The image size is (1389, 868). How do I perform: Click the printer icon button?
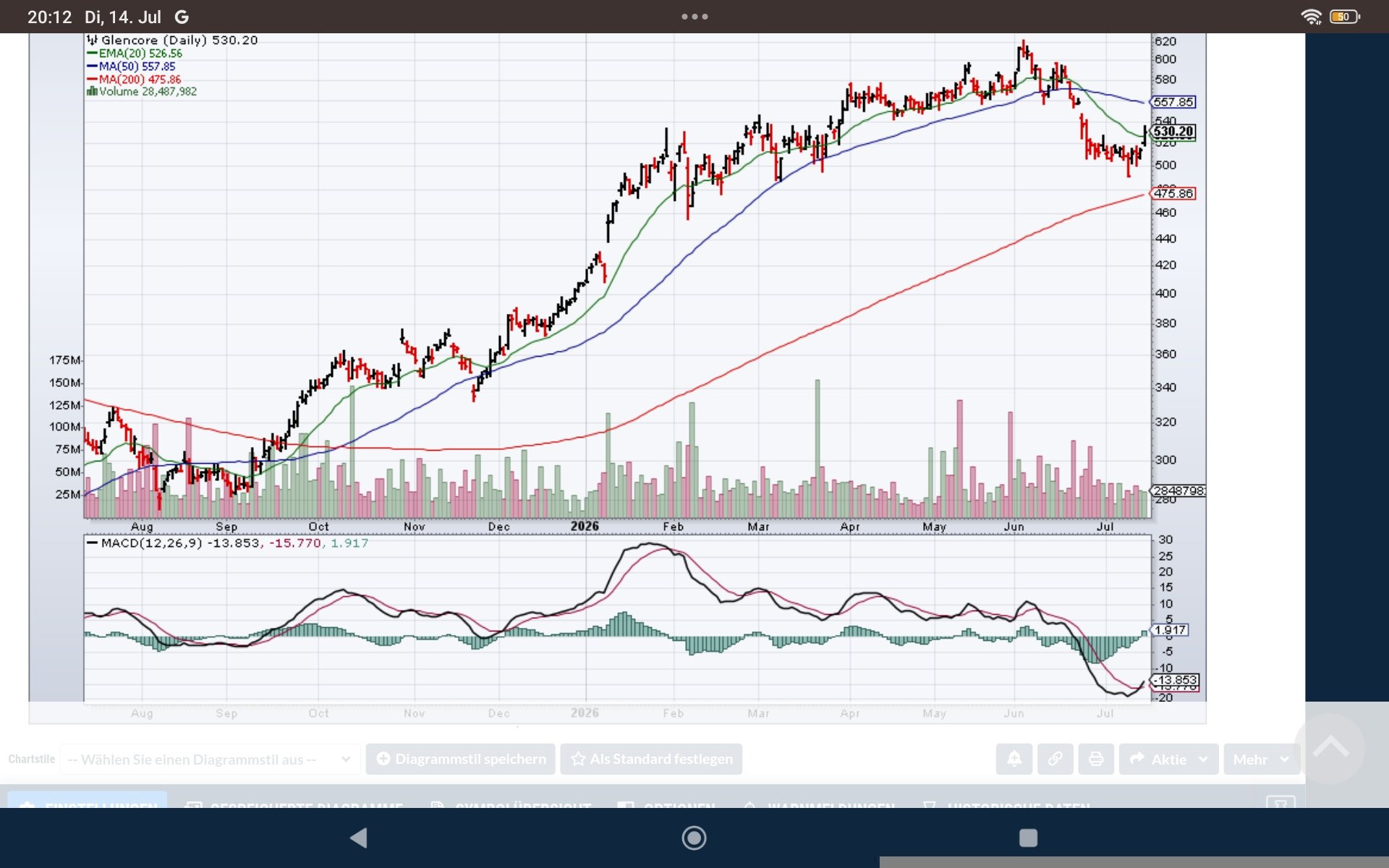point(1096,759)
